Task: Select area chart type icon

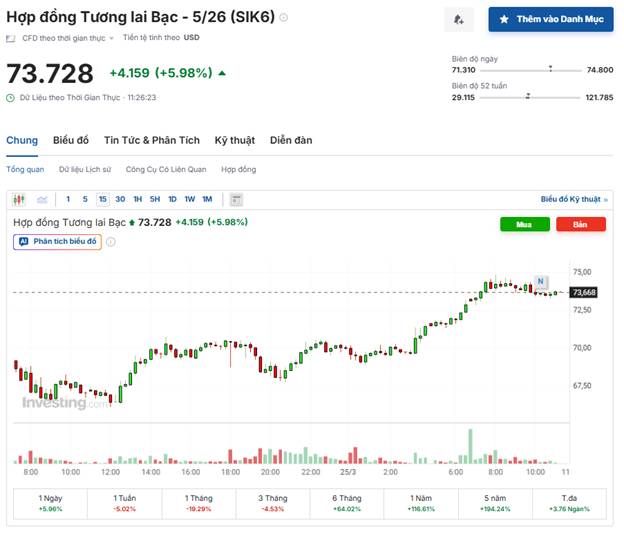Action: pos(42,199)
